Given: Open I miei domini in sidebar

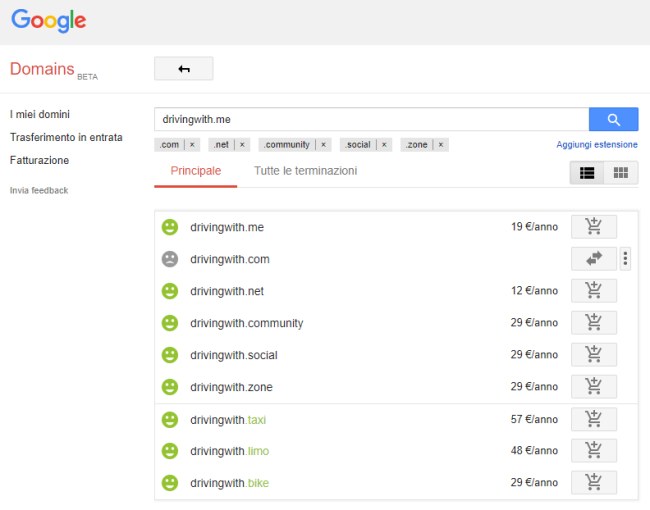Looking at the screenshot, I should click(40, 114).
